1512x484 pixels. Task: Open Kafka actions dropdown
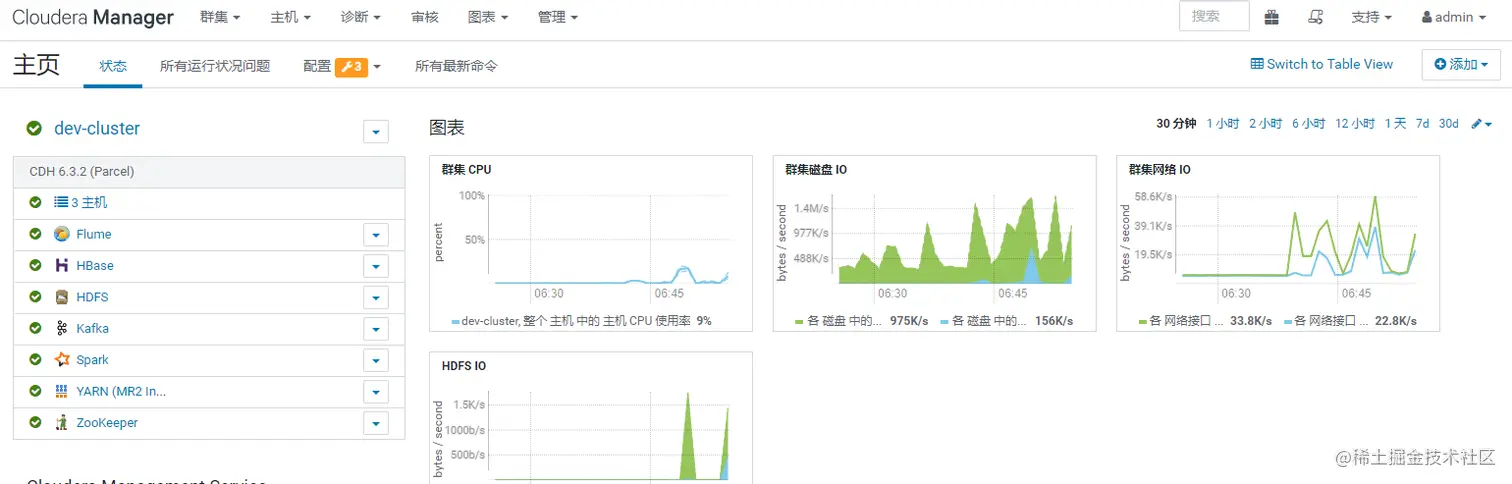tap(375, 329)
